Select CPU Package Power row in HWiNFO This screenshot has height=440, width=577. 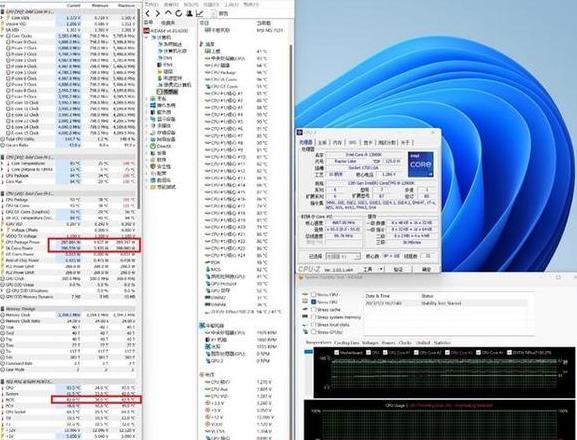(69, 242)
